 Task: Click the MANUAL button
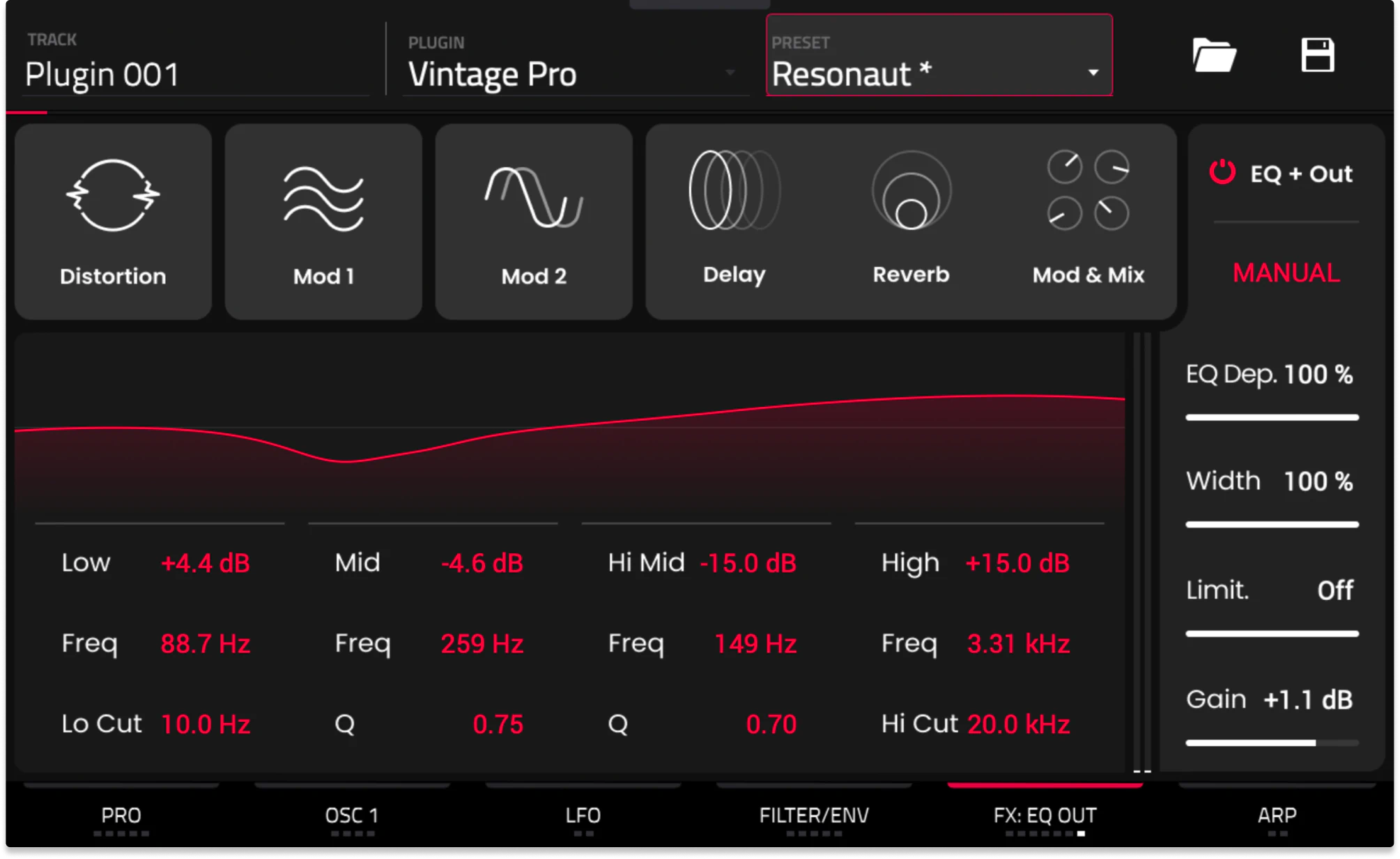click(x=1286, y=273)
